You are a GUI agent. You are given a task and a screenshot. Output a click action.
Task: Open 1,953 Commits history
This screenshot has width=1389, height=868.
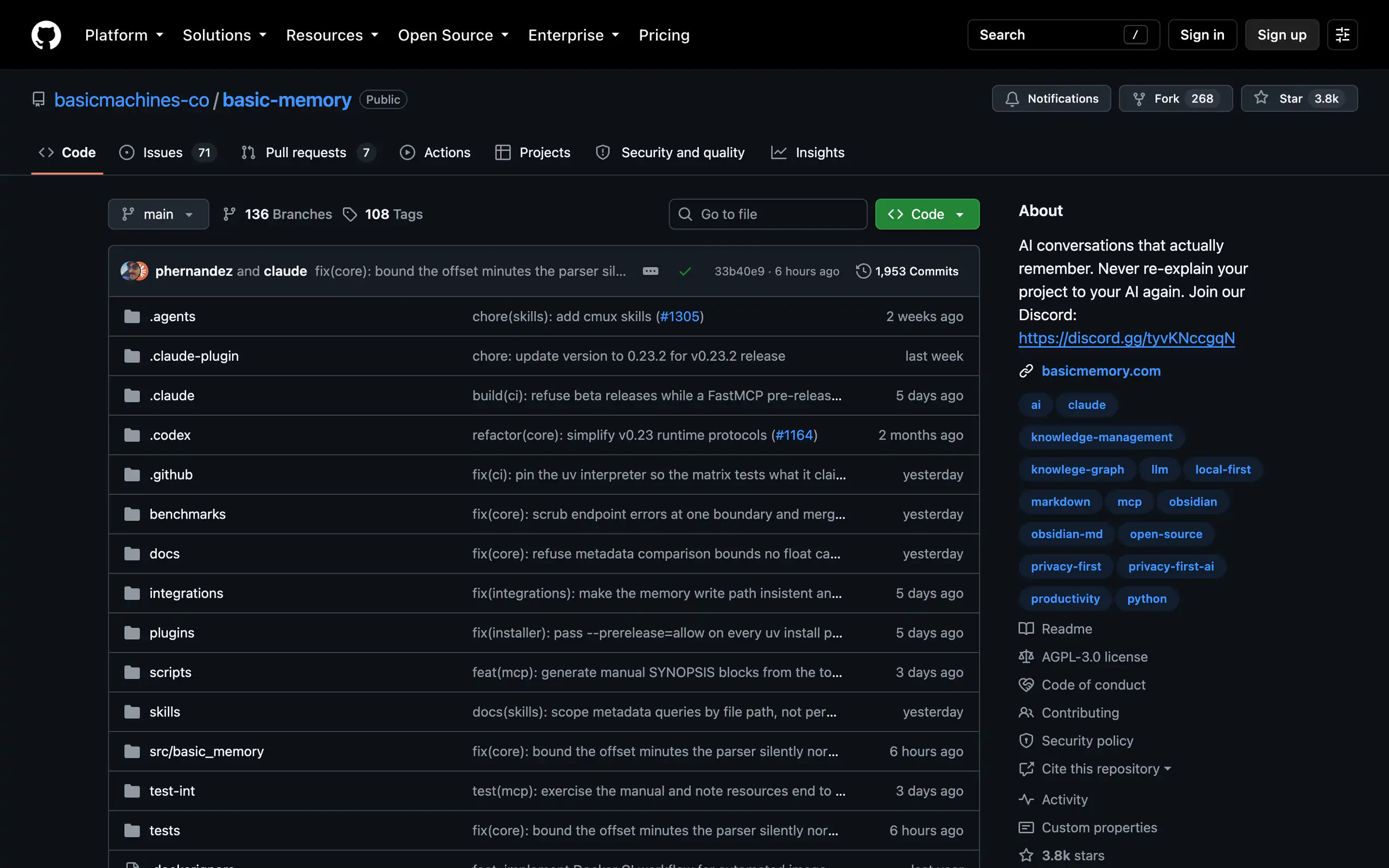tap(907, 271)
